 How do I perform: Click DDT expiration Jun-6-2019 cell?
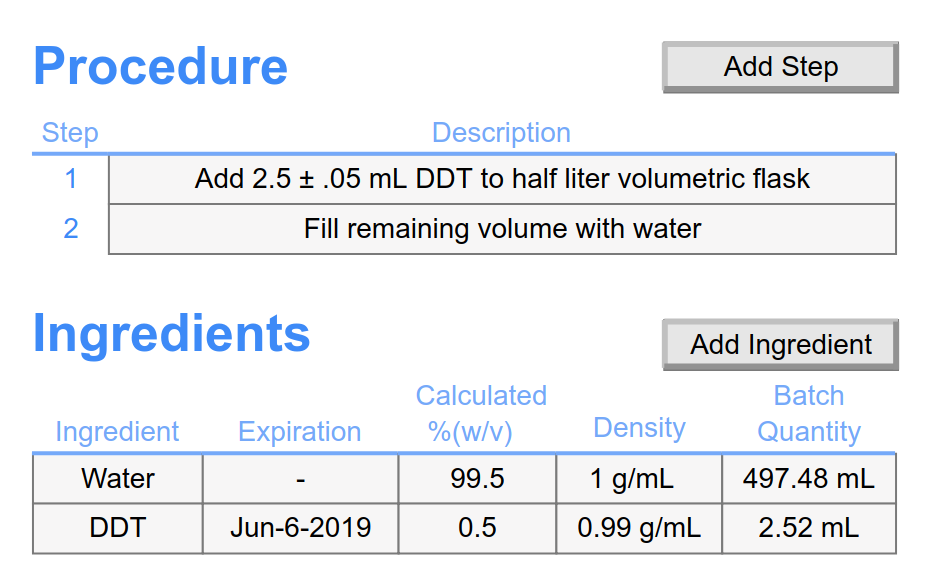pyautogui.click(x=300, y=528)
